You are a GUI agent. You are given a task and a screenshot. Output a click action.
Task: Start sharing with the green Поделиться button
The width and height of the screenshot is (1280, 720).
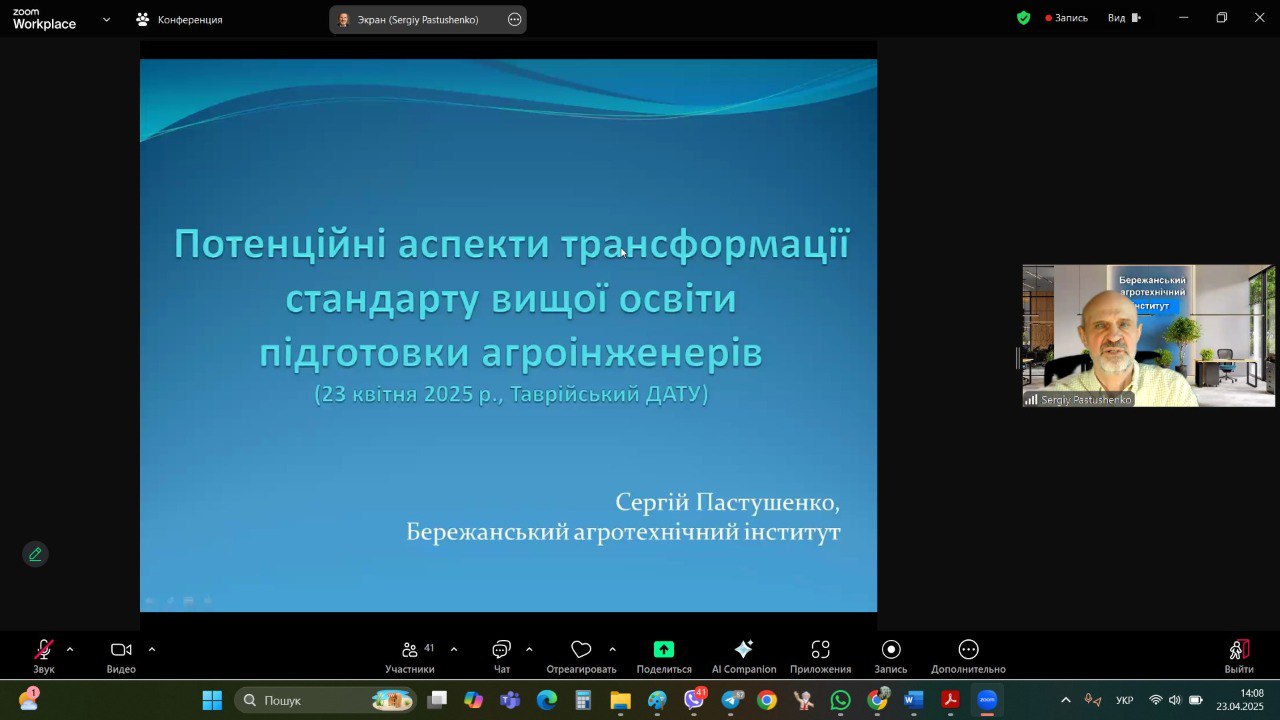point(664,650)
